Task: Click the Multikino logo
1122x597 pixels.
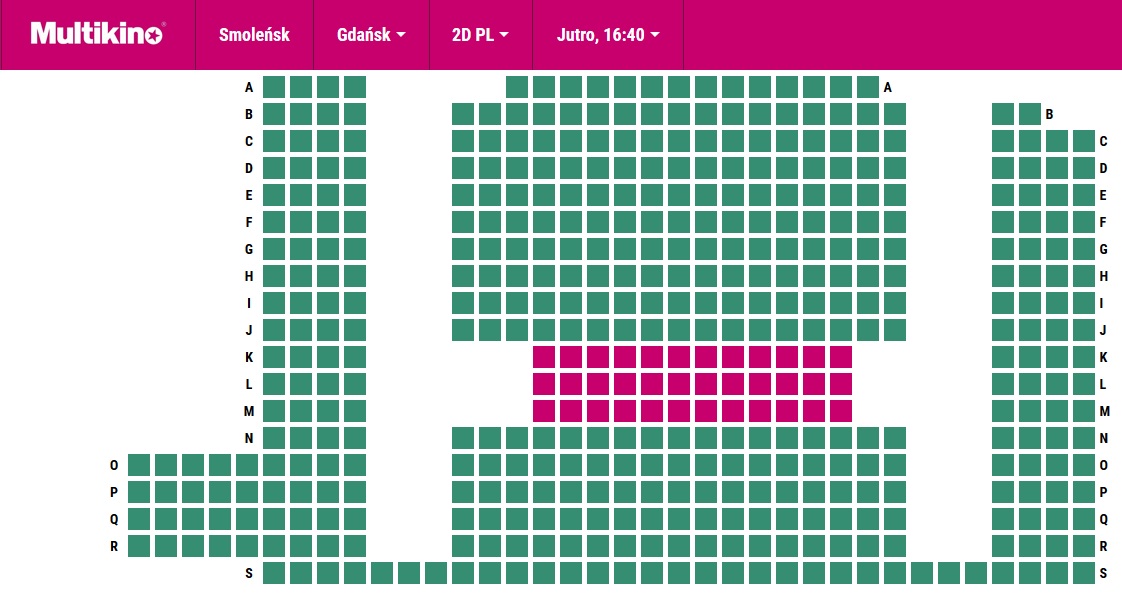Action: click(x=96, y=34)
